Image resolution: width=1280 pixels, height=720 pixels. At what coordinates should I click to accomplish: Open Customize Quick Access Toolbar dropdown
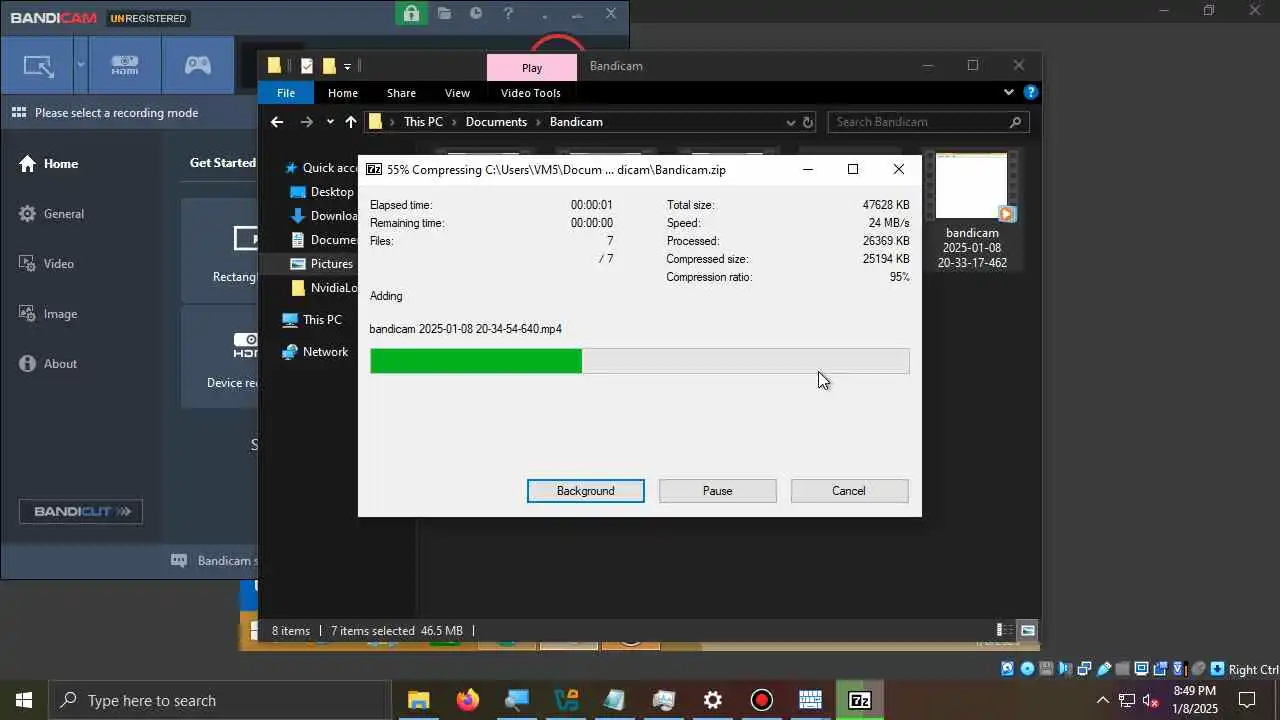[x=347, y=66]
